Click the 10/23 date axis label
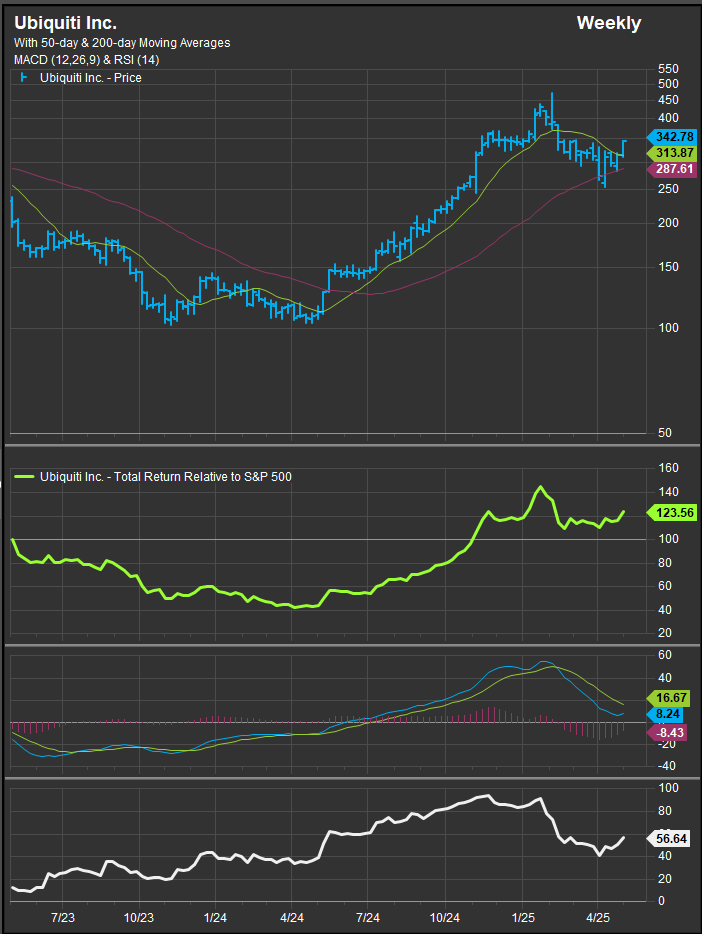The width and height of the screenshot is (702, 934). (139, 918)
